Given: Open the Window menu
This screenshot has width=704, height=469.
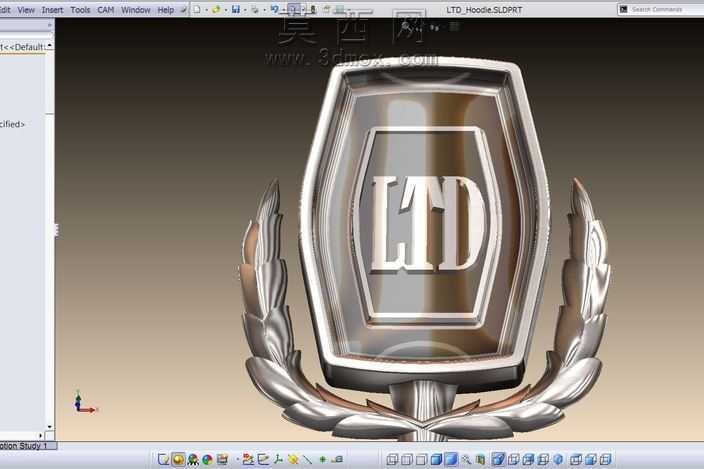Looking at the screenshot, I should click(x=136, y=9).
